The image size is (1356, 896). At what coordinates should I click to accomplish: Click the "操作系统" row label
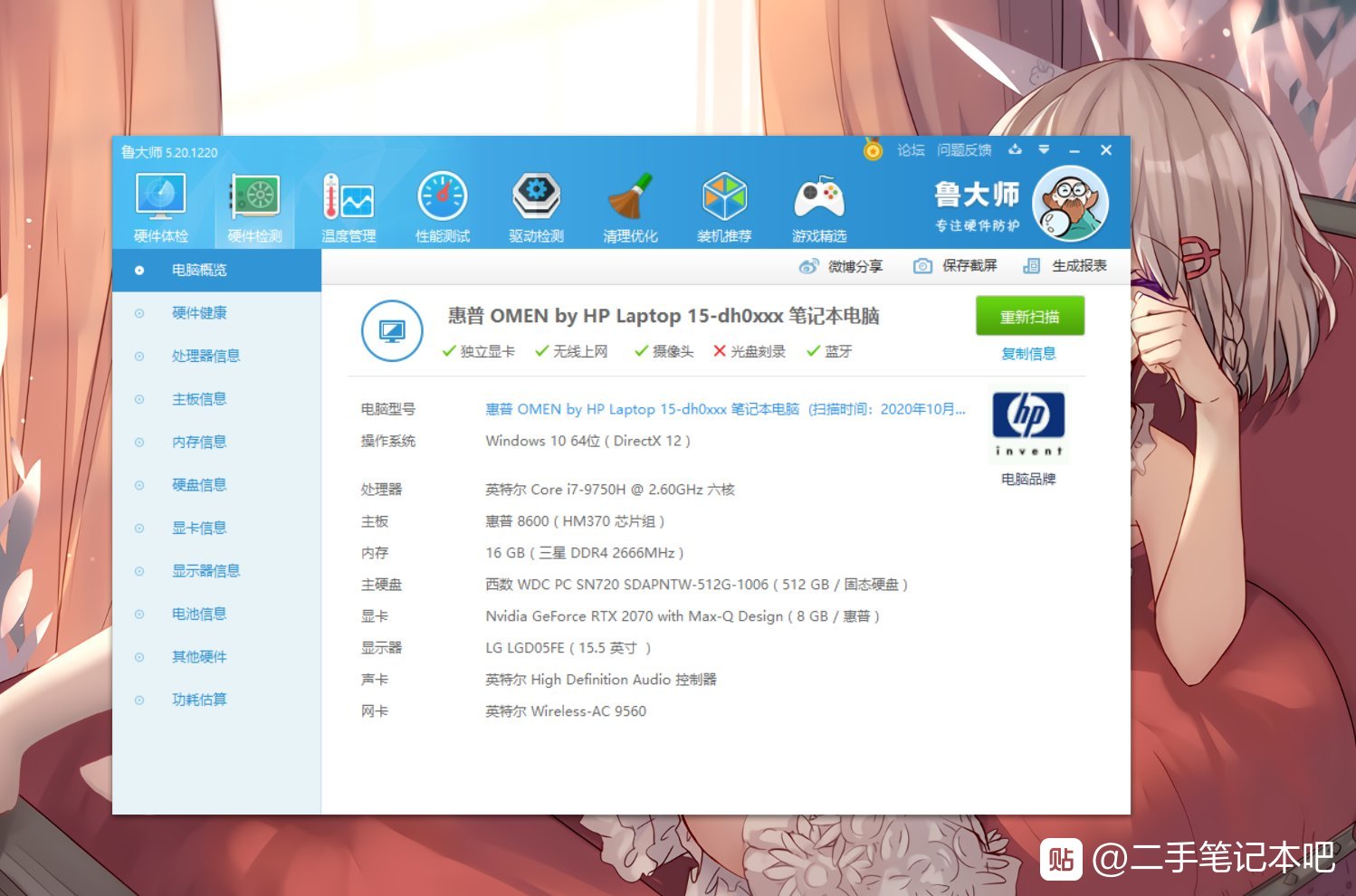(388, 441)
